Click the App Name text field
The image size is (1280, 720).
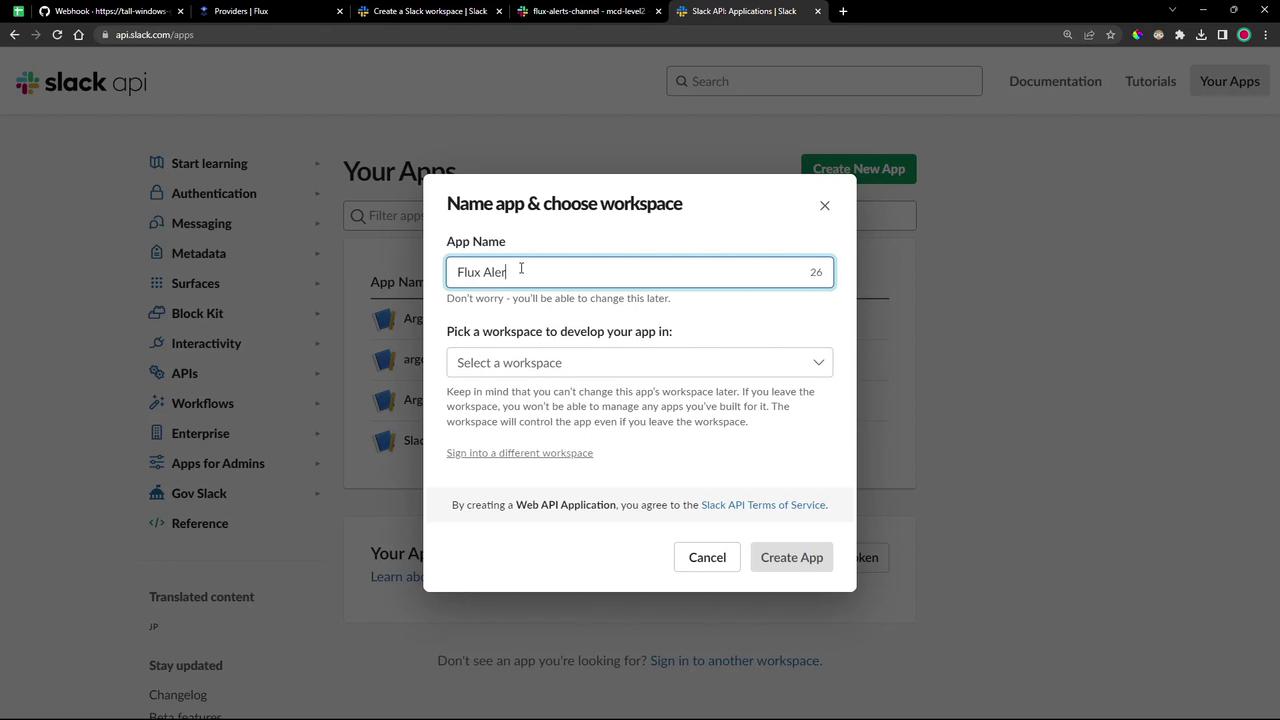pos(640,272)
